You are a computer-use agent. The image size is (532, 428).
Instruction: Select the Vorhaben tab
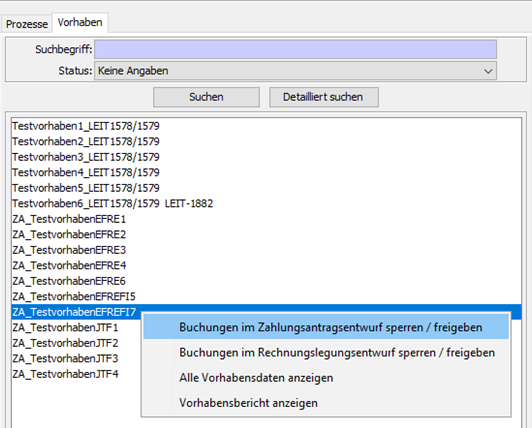click(x=80, y=22)
